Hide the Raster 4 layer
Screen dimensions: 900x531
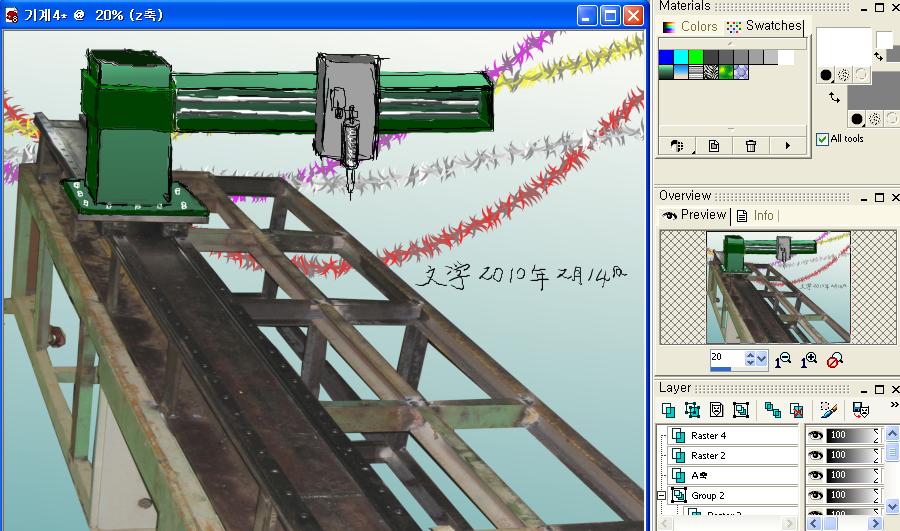[x=815, y=436]
